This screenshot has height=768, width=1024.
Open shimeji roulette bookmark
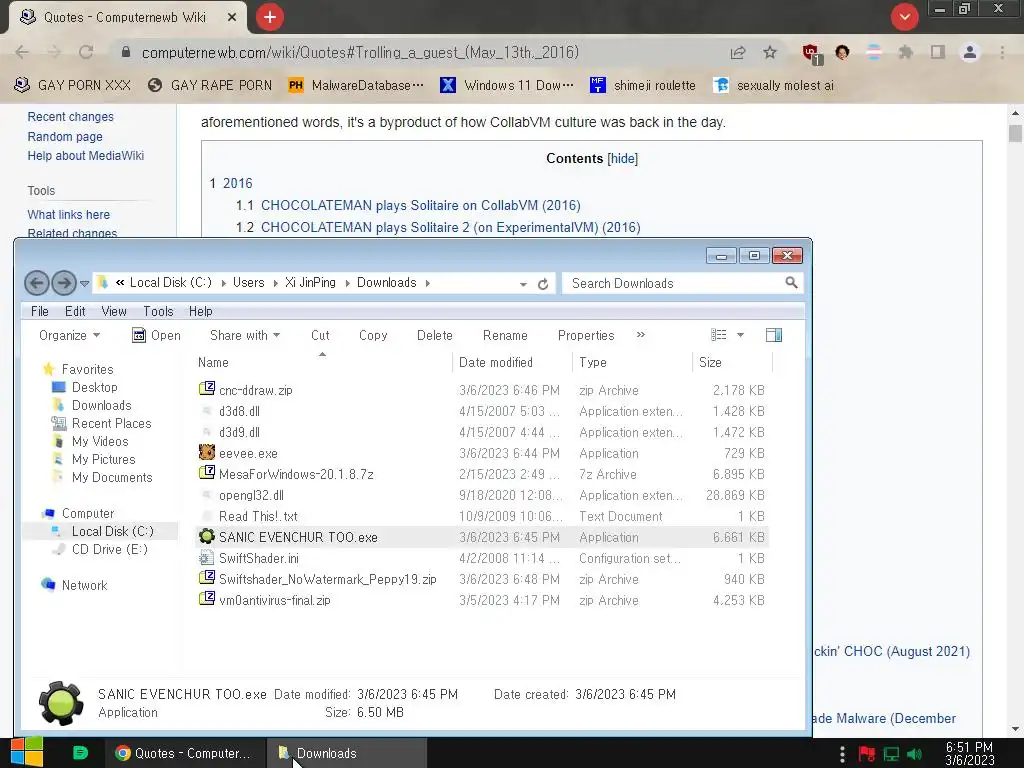(643, 85)
